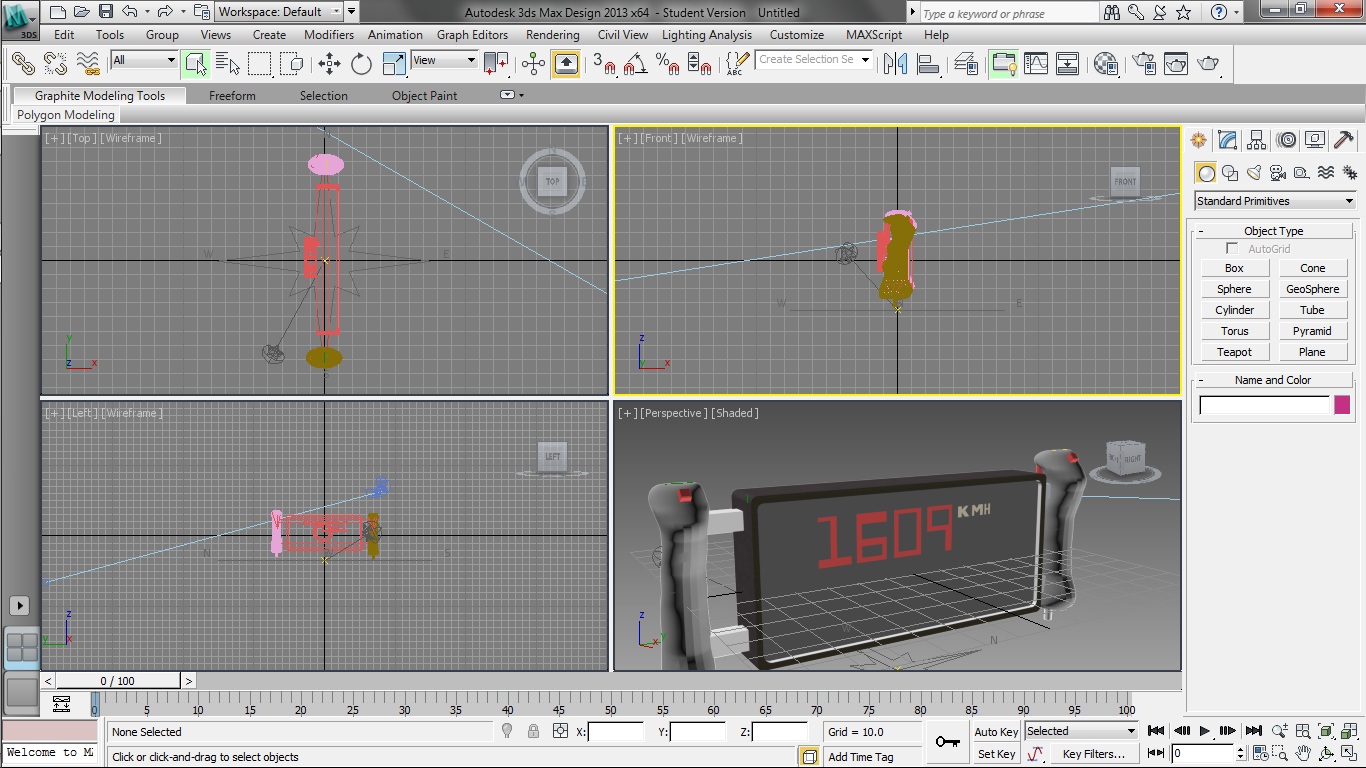This screenshot has width=1366, height=768.
Task: Click the magenta object color swatch
Action: 1342,405
